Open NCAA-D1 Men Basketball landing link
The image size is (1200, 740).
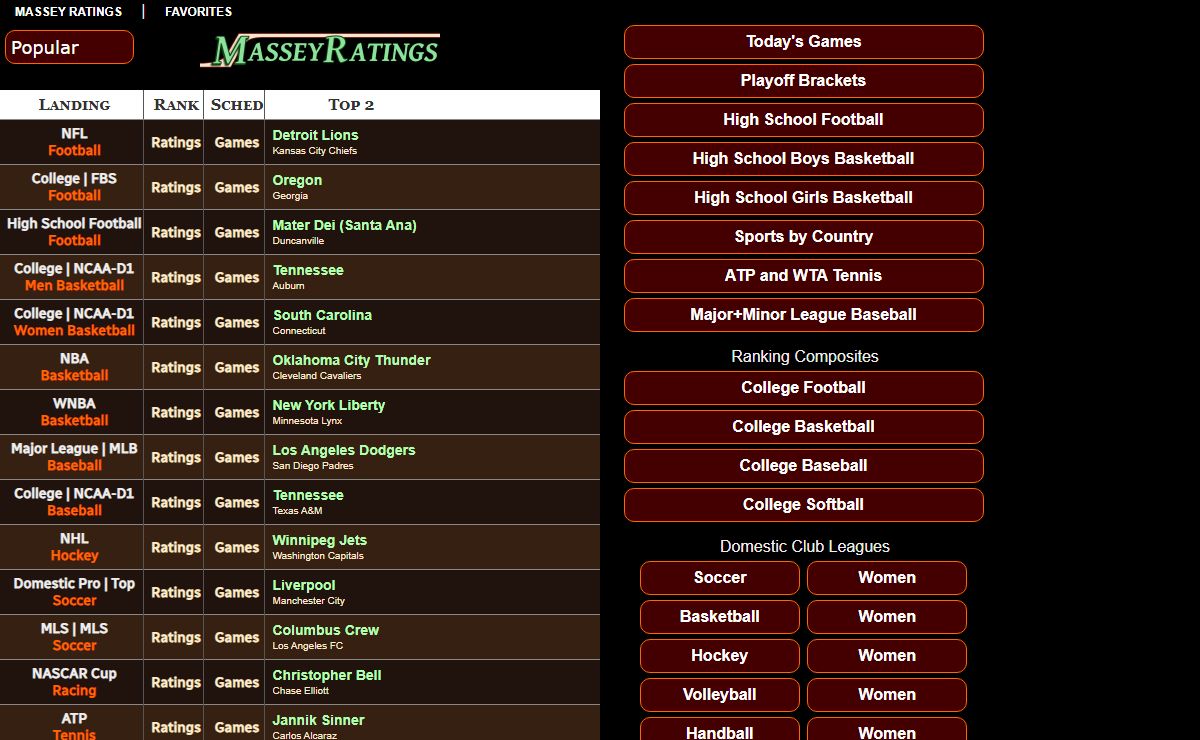coord(74,277)
